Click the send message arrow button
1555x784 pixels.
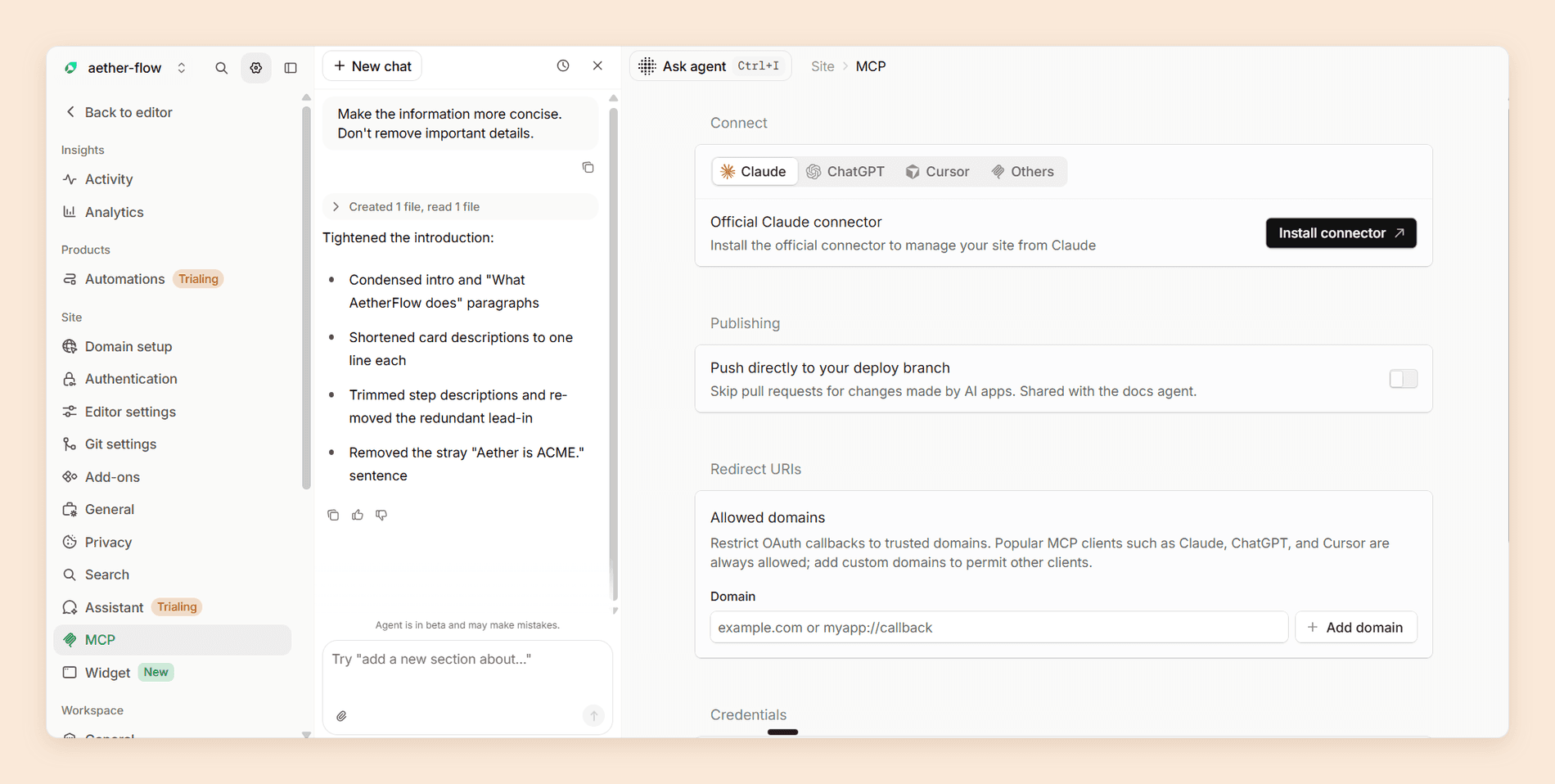594,716
